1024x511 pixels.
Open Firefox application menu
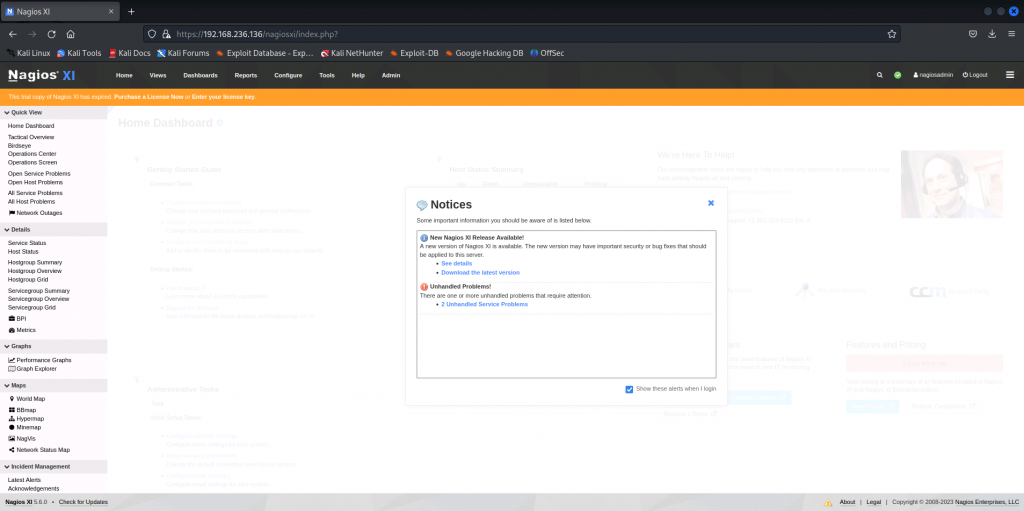coord(1011,34)
